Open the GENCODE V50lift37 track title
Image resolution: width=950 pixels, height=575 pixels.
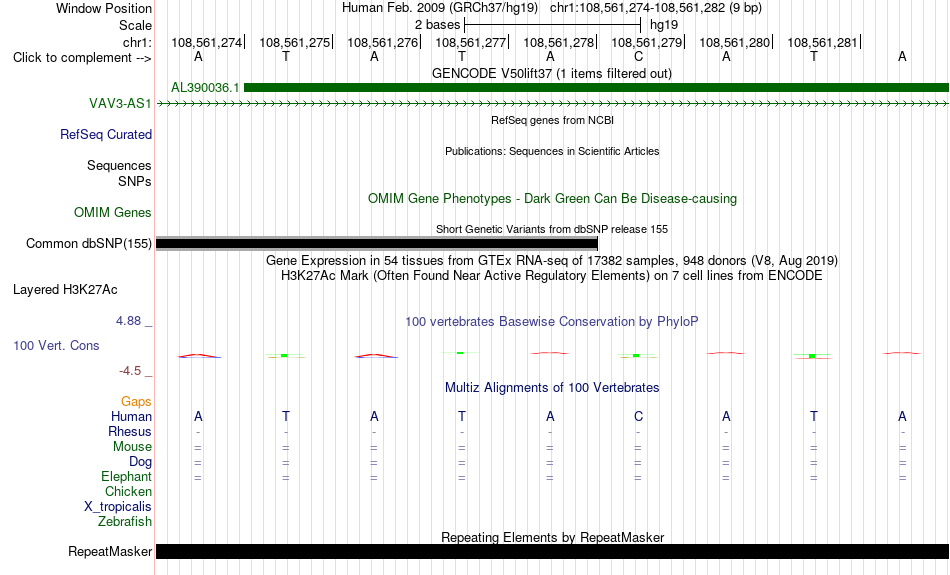552,73
